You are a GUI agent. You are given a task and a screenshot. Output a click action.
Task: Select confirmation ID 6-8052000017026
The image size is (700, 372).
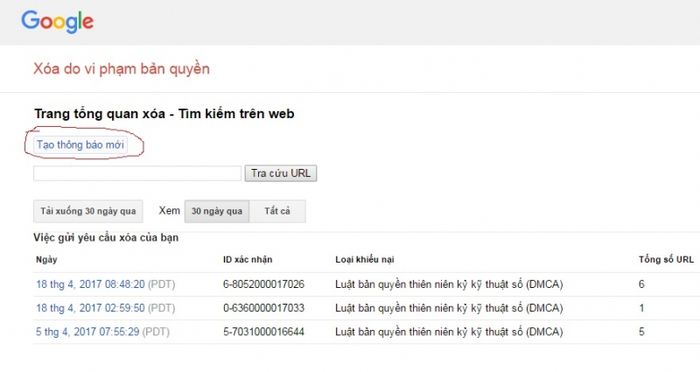click(264, 284)
